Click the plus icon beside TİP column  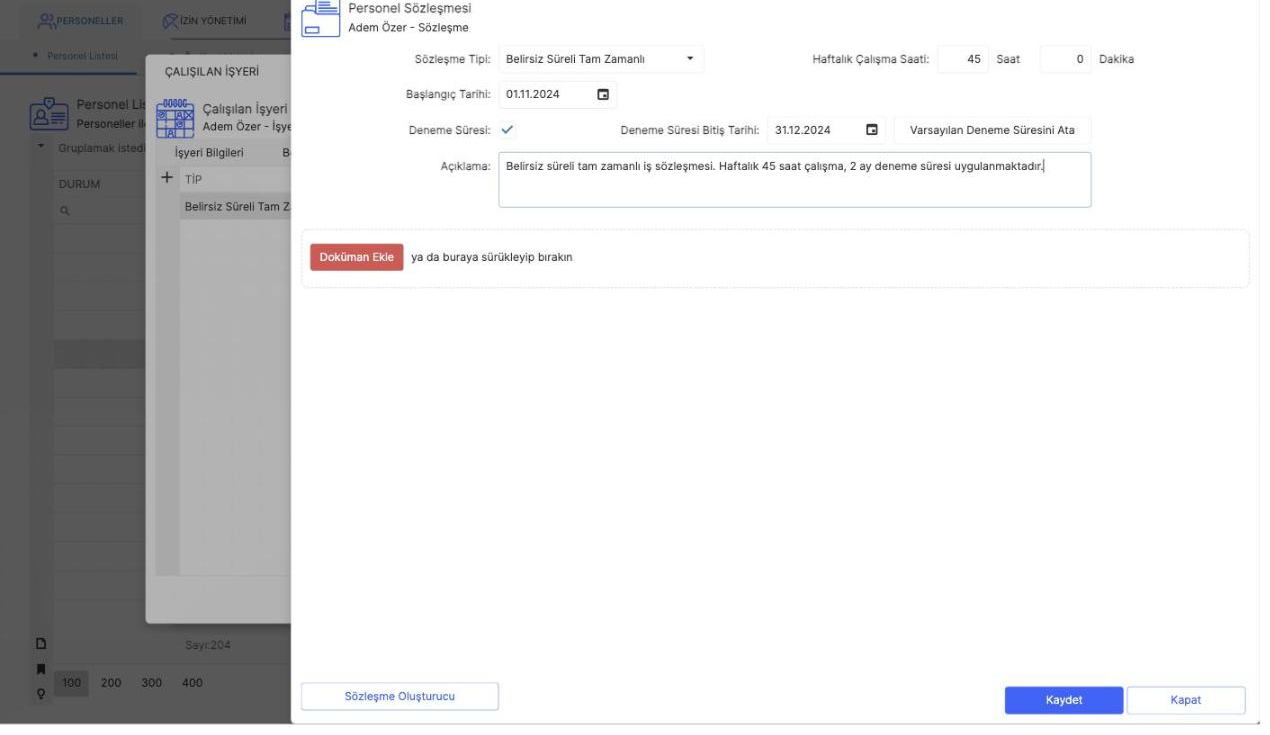(167, 178)
